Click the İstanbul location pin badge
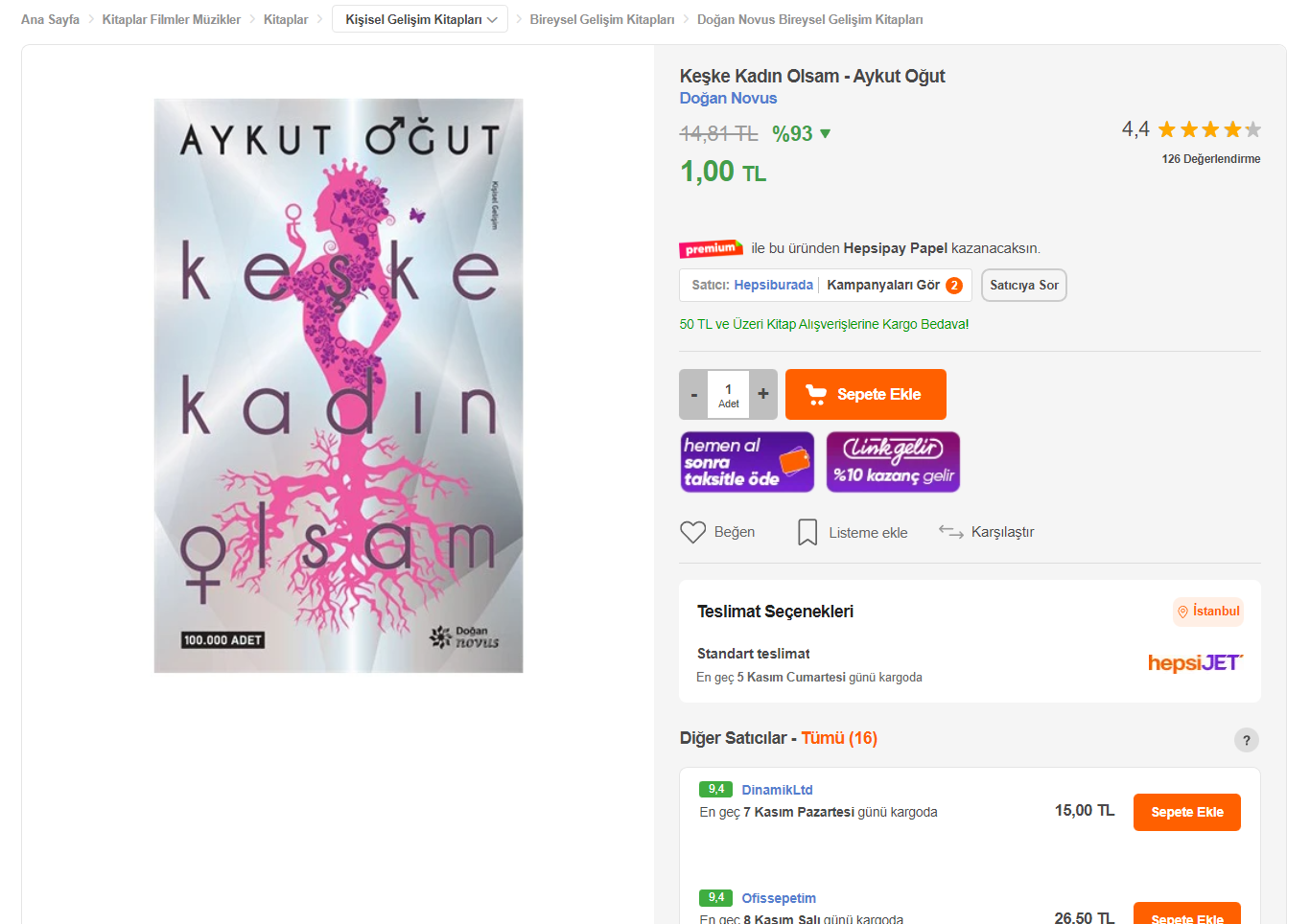 [1208, 612]
